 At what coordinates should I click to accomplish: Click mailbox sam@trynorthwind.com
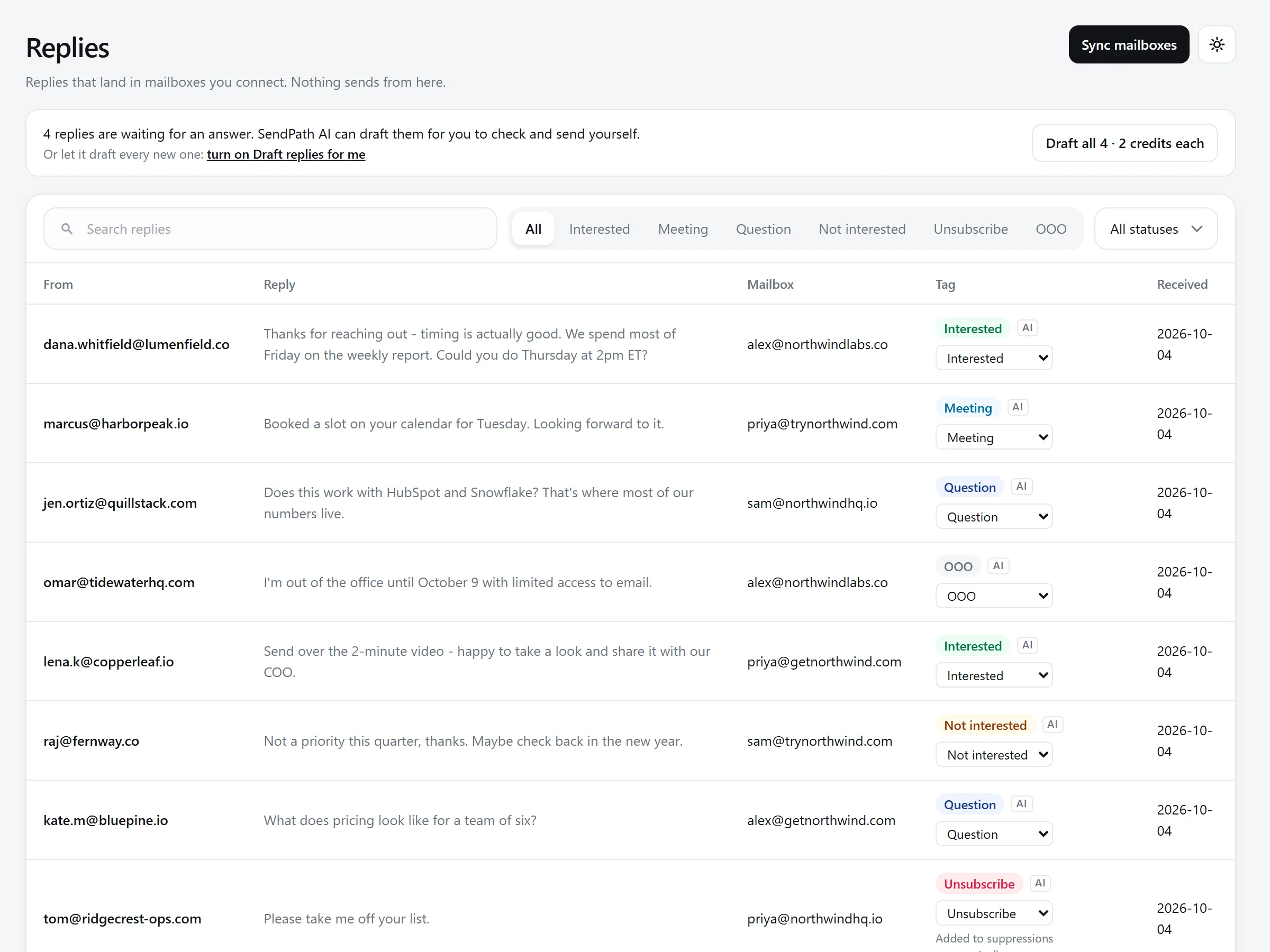(819, 741)
